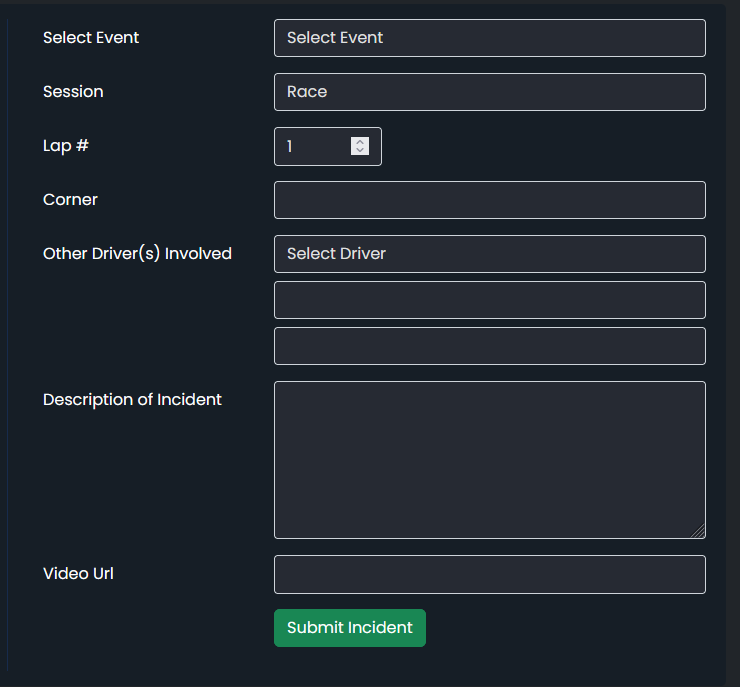Click the Session field label
Screen dimensions: 740x687
(73, 92)
